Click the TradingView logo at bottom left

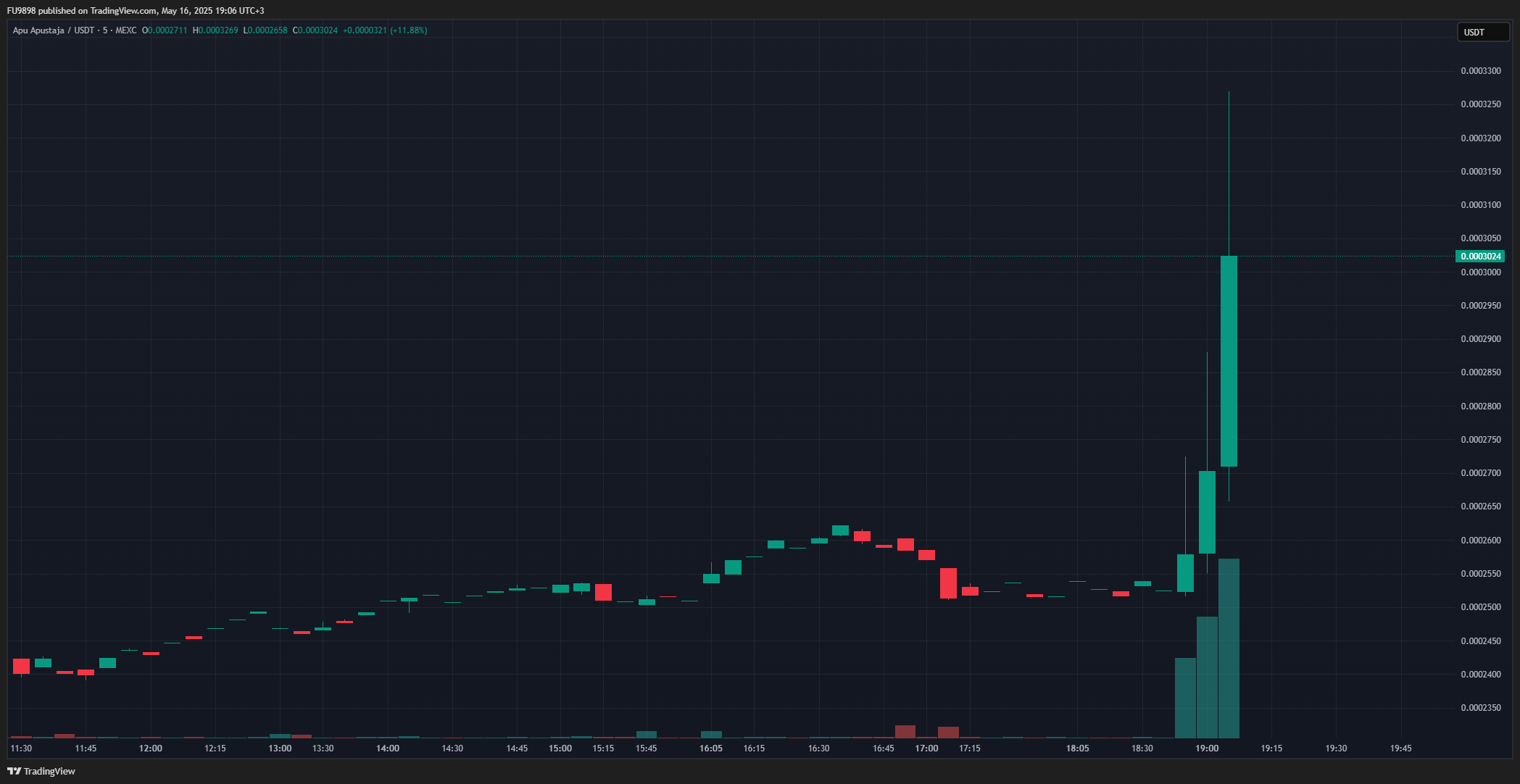click(x=41, y=771)
